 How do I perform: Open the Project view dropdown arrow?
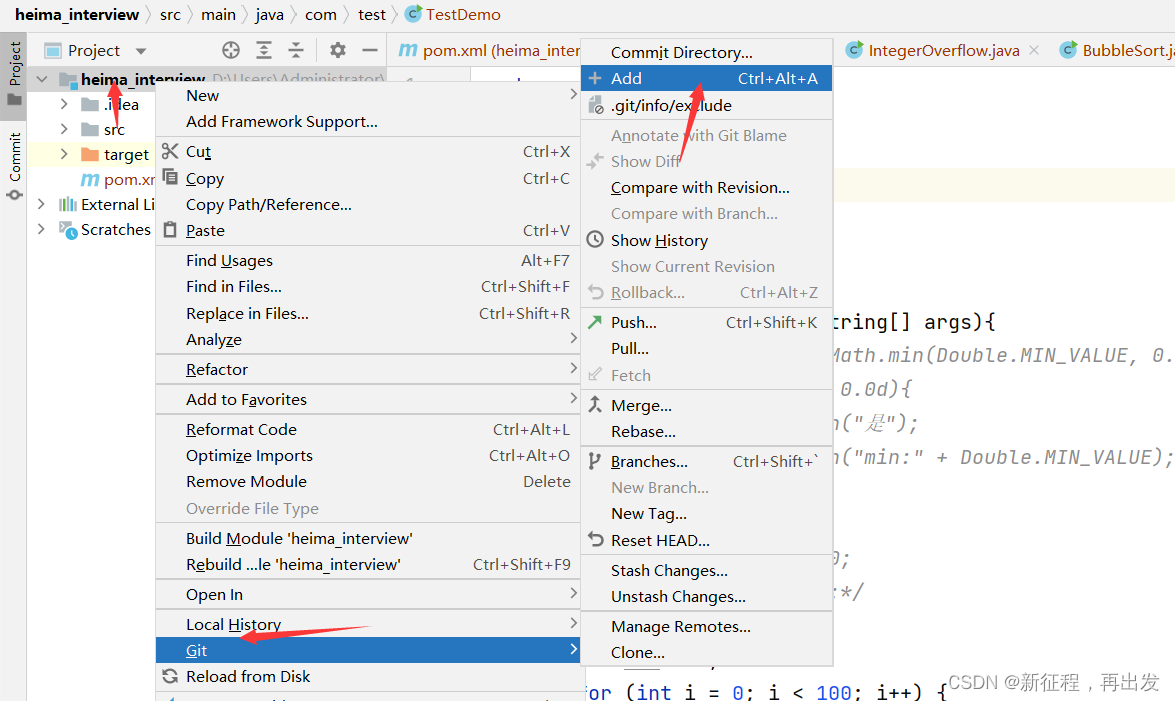pos(141,51)
